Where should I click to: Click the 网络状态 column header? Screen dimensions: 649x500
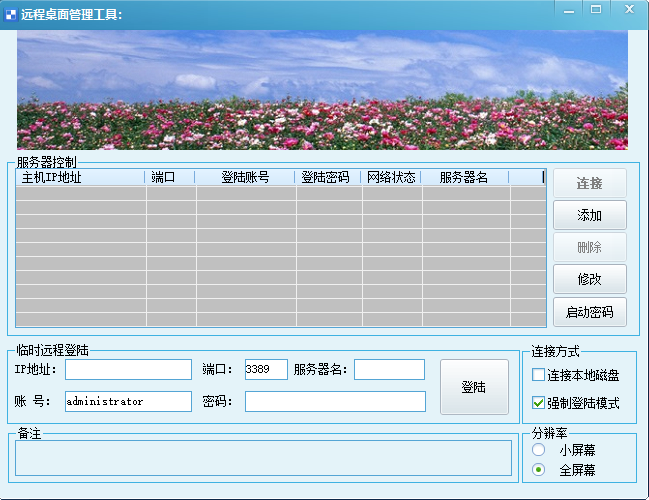[x=391, y=178]
